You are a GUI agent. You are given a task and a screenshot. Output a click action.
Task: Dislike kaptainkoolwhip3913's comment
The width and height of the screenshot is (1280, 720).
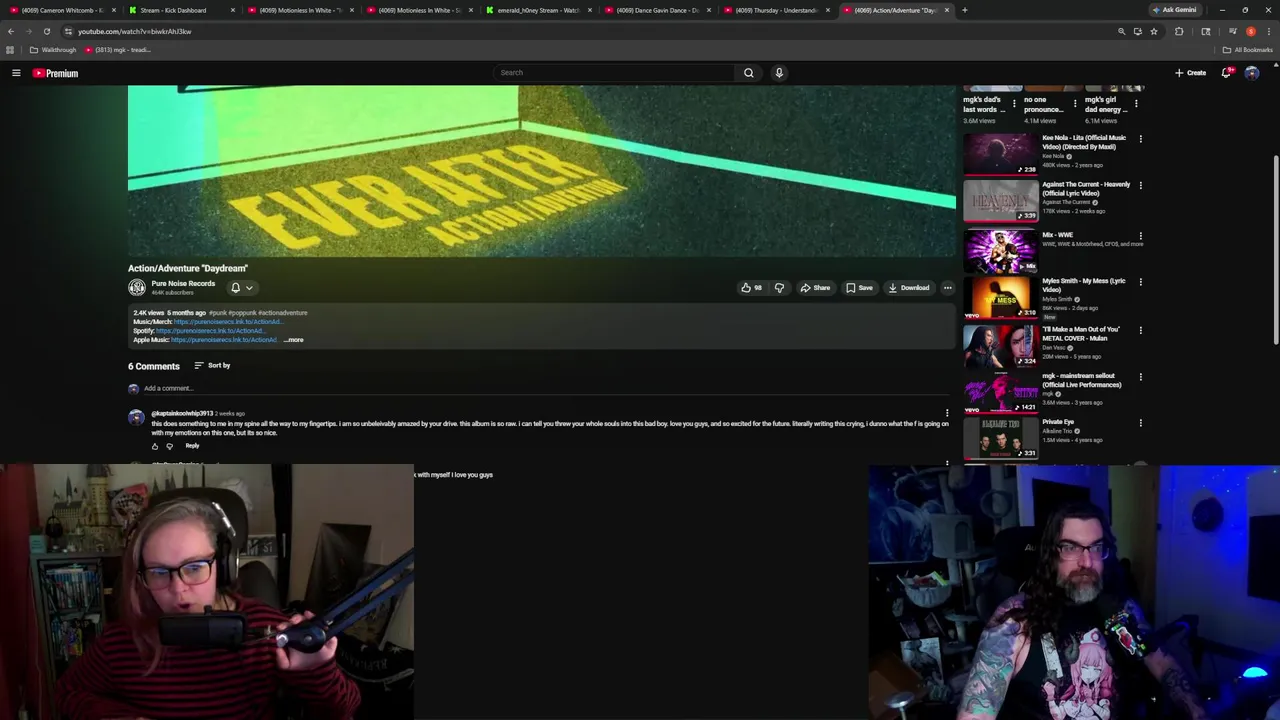pos(170,446)
